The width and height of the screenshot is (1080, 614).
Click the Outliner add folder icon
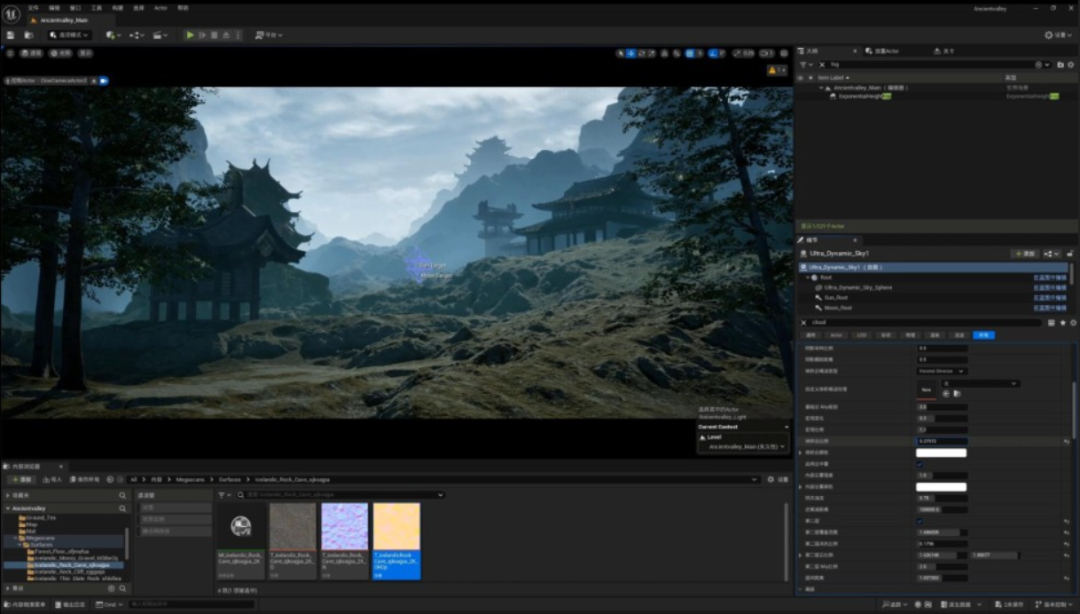point(1060,65)
